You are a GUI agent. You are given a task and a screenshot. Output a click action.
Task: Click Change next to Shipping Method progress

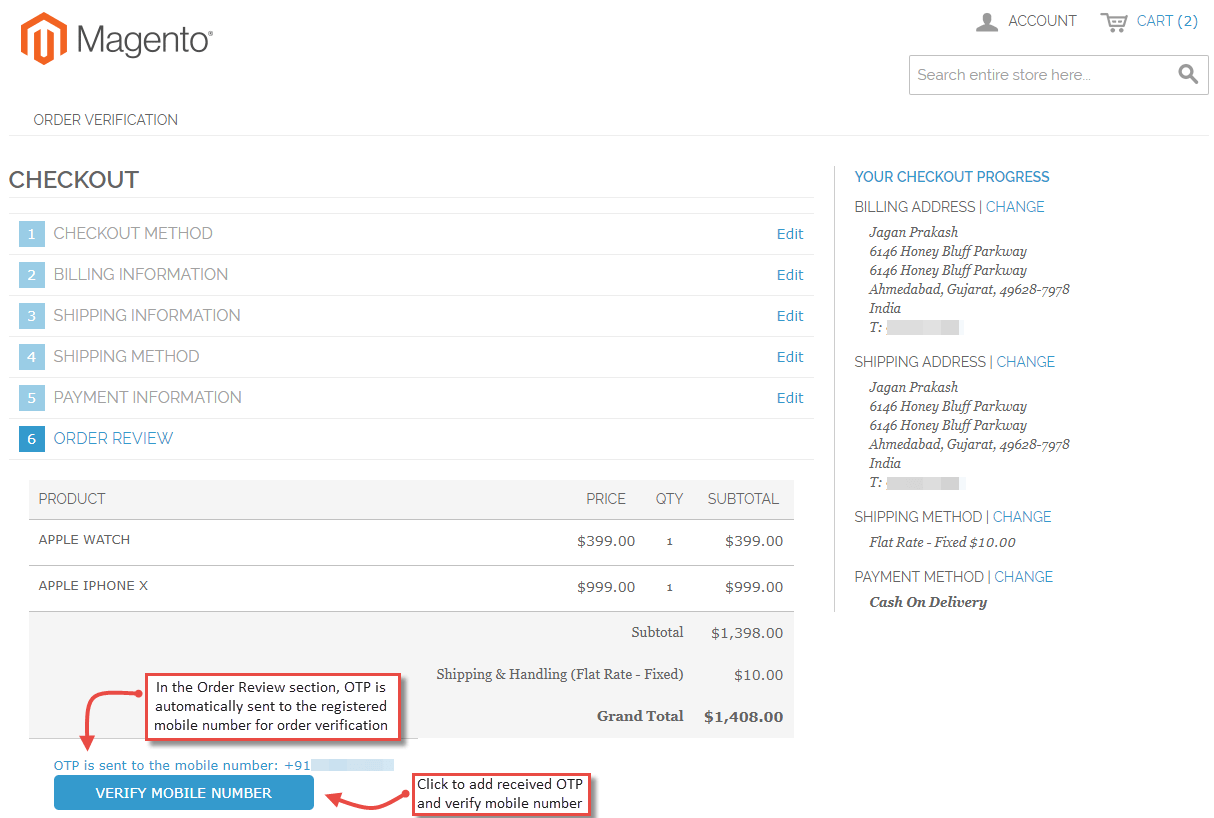(1021, 516)
